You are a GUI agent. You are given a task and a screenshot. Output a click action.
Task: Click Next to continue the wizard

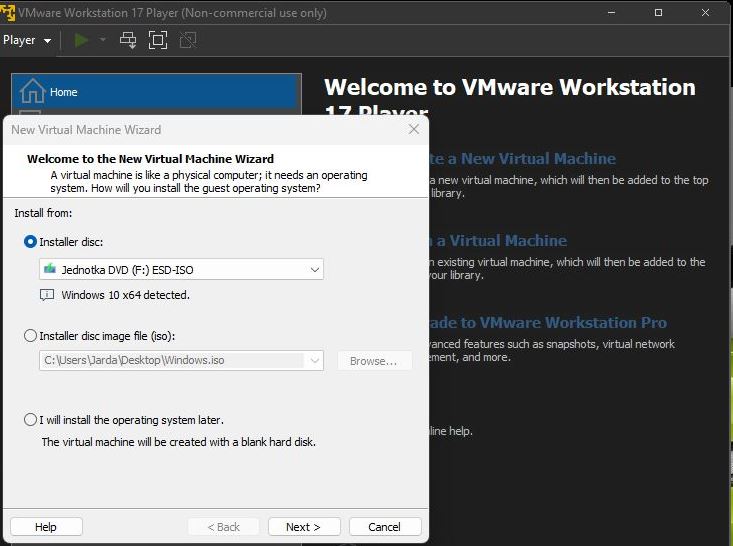point(304,527)
